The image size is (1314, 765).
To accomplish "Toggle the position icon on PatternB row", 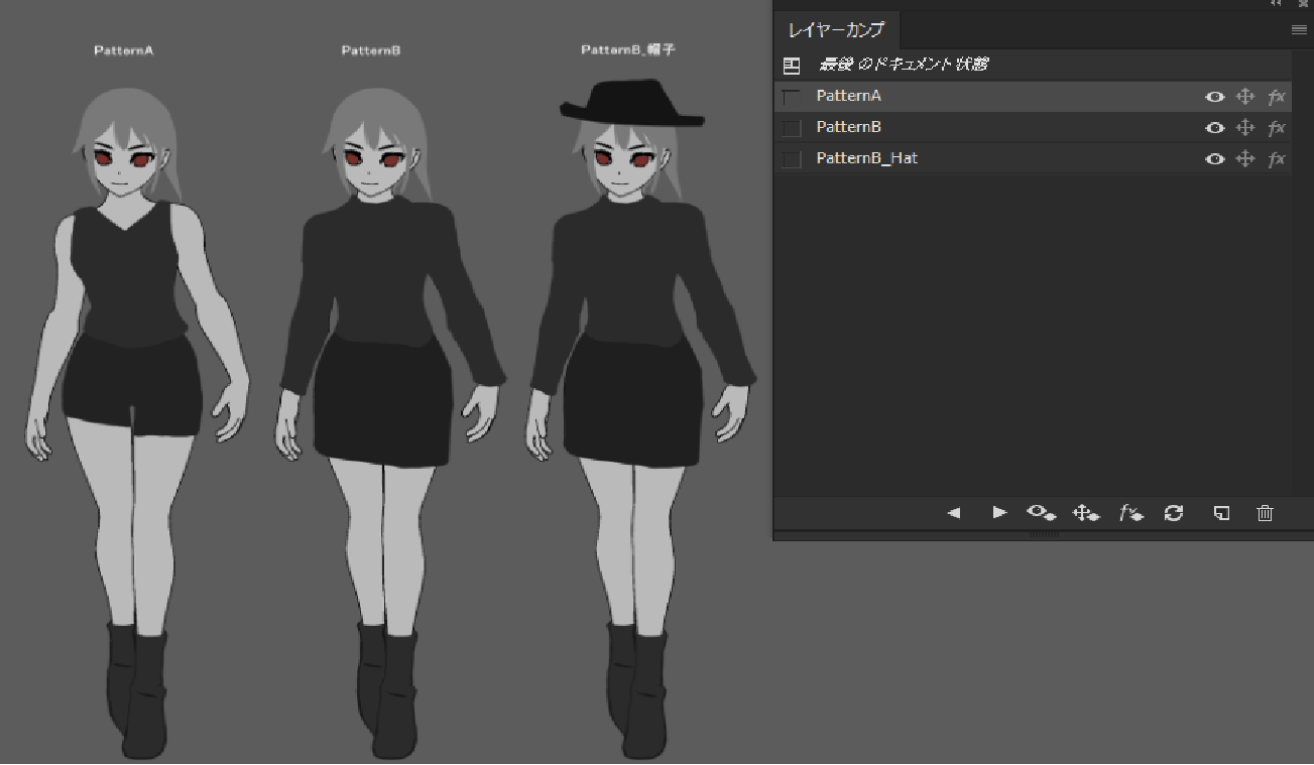I will pos(1245,128).
